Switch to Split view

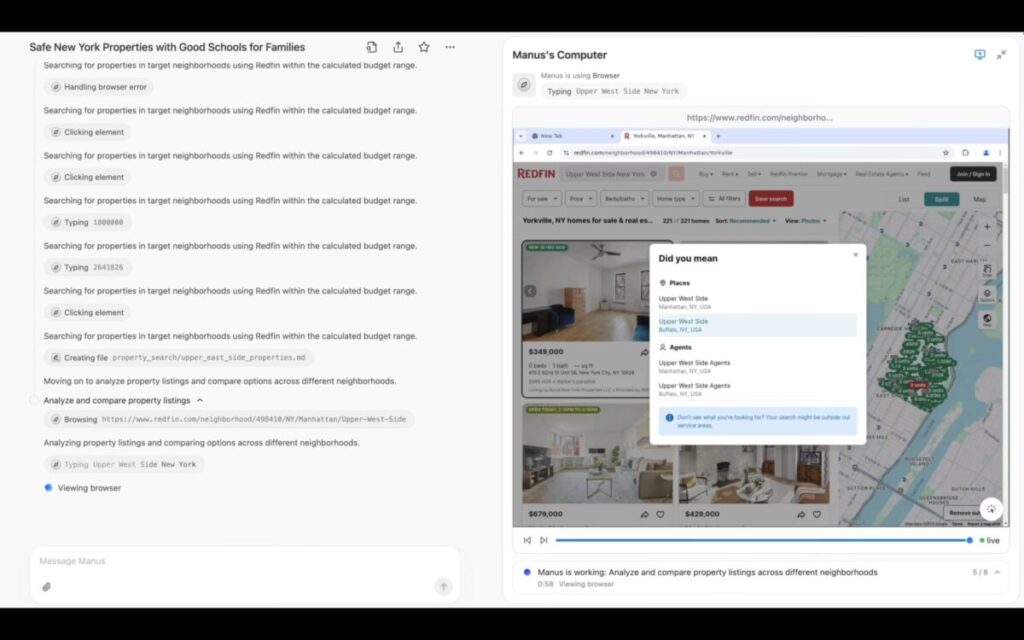941,199
